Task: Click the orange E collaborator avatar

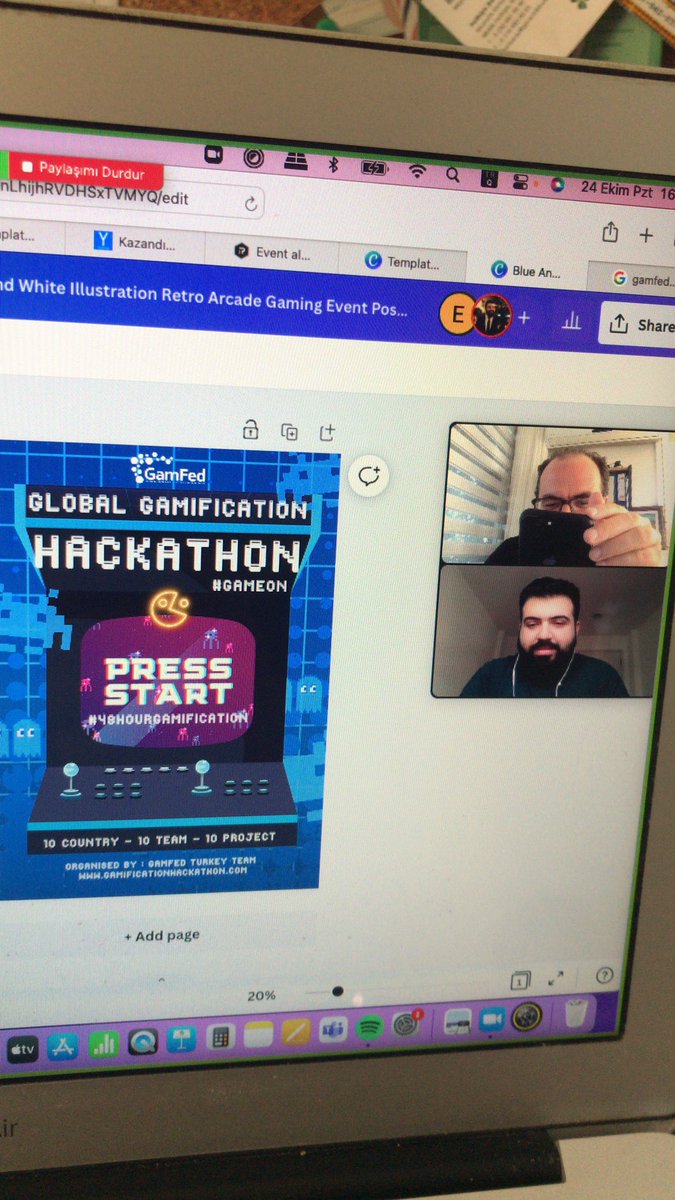Action: 457,315
